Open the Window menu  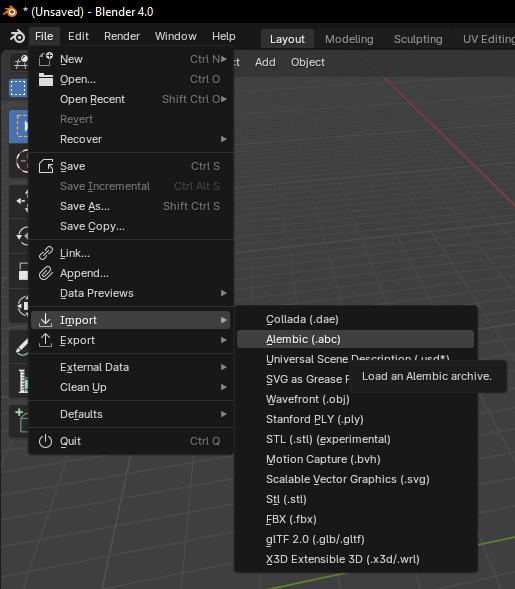(x=175, y=36)
